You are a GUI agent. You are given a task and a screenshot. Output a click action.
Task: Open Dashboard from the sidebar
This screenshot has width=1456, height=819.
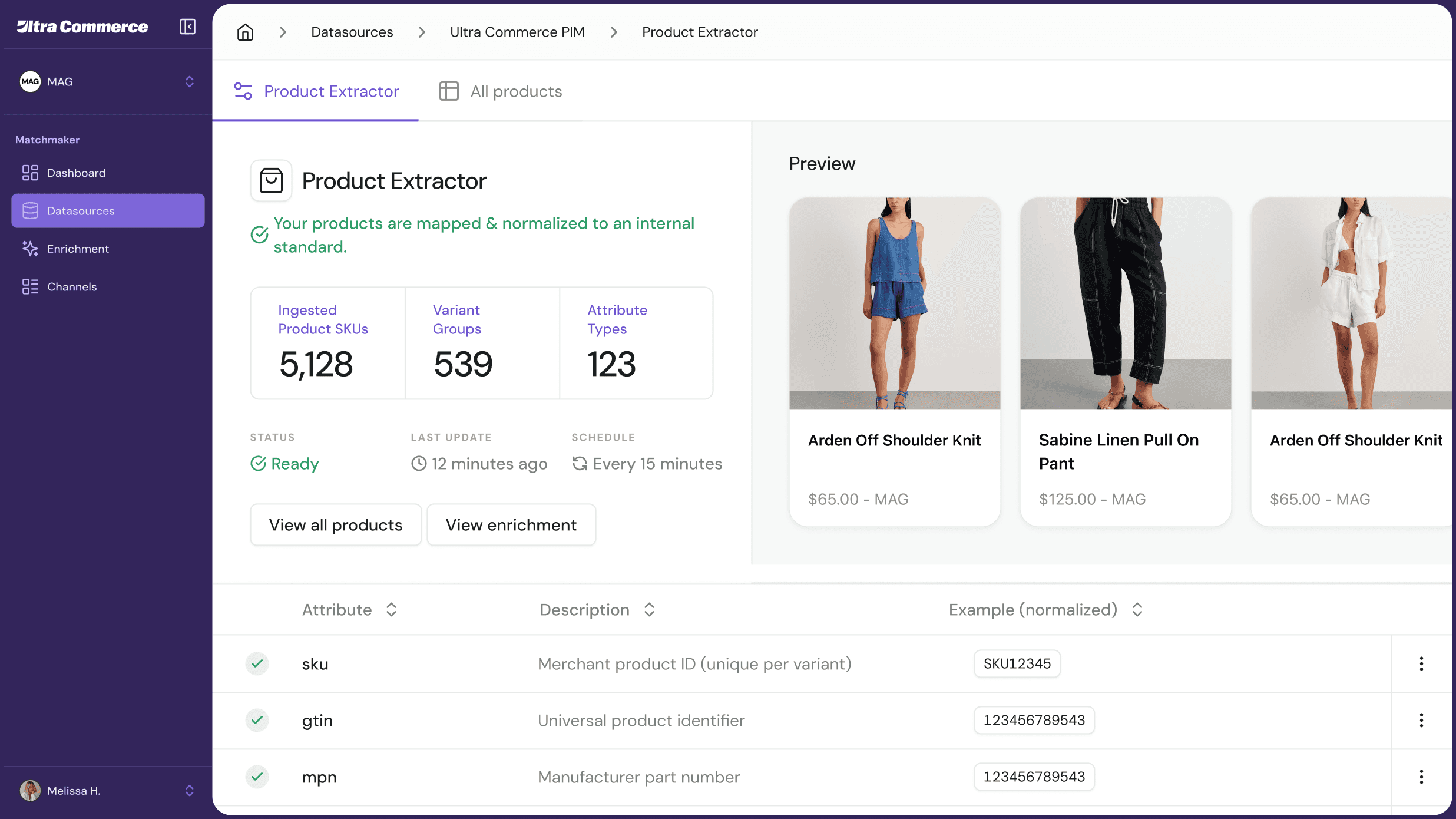click(x=76, y=173)
